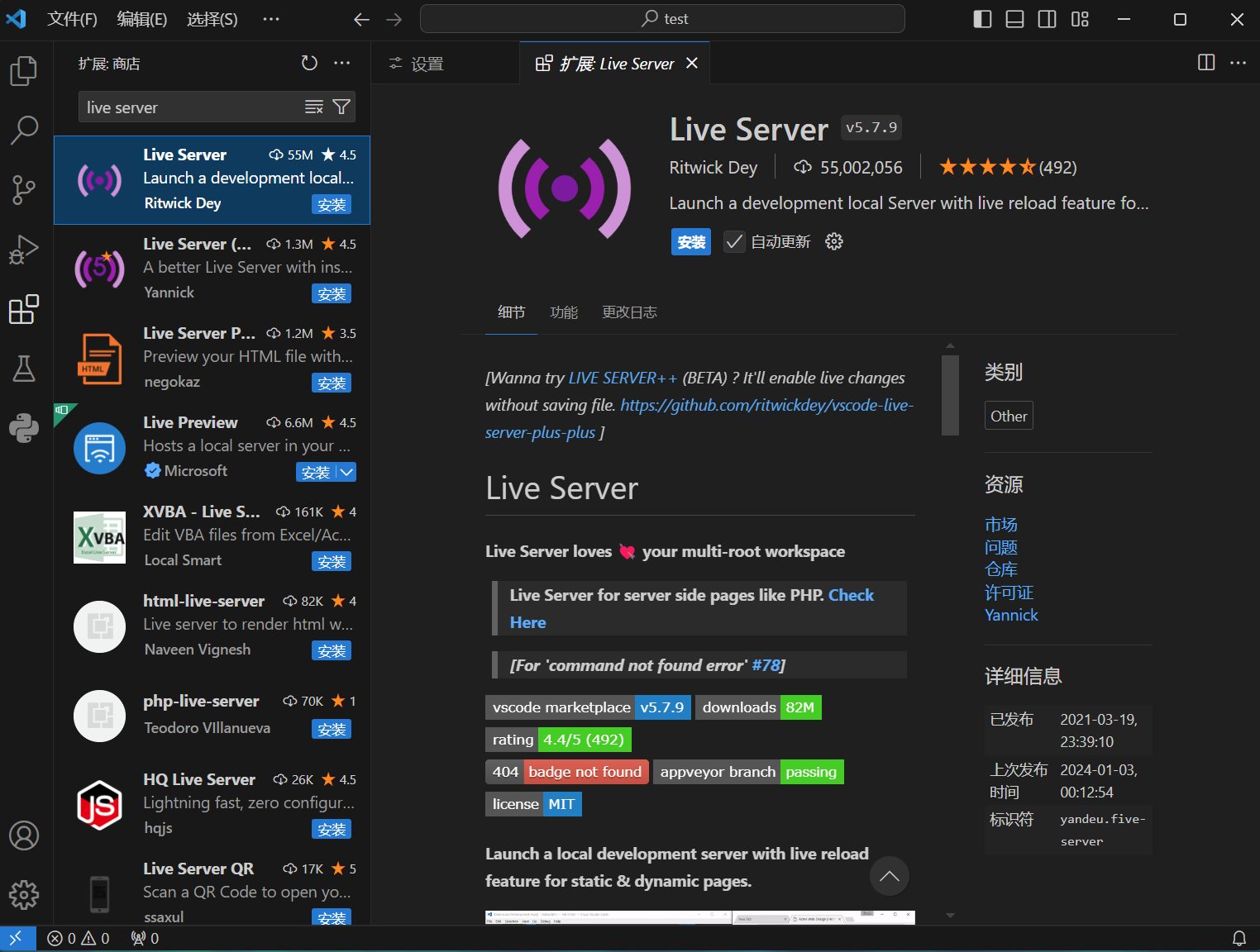Install Live Server from the detail page
The image size is (1260, 952).
click(691, 241)
